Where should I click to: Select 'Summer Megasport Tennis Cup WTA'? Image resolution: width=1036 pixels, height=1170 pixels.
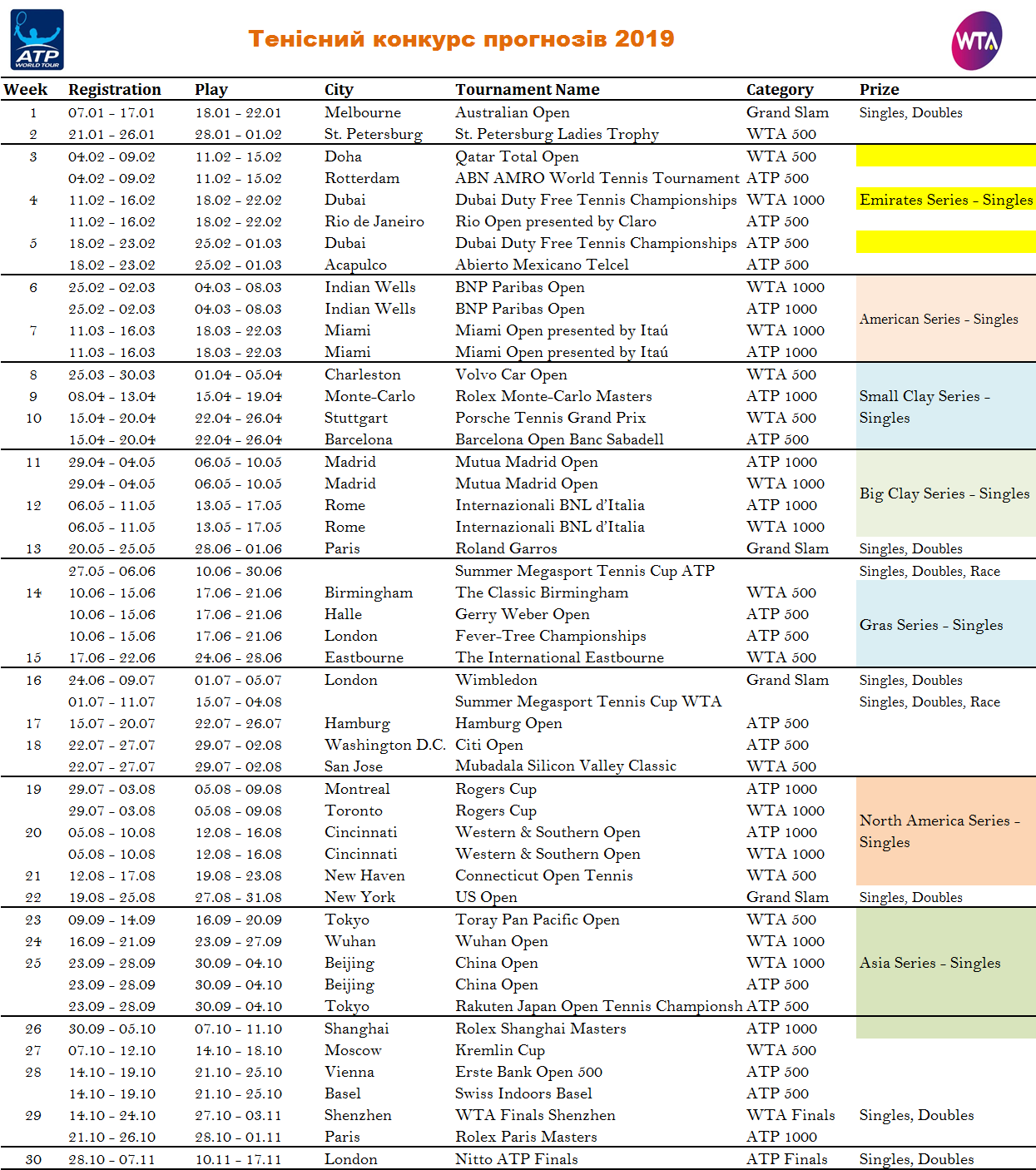pyautogui.click(x=588, y=702)
